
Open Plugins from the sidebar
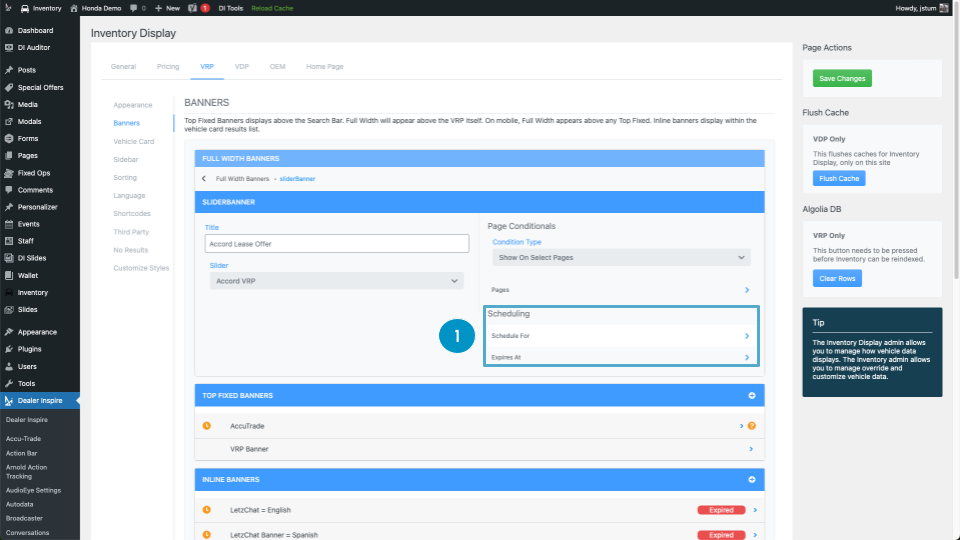point(29,349)
